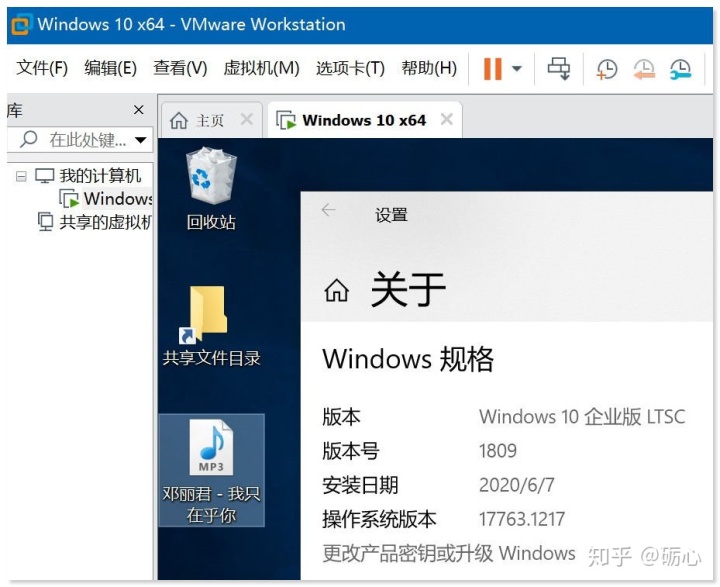Click the install date 2020/6/7
Viewport: 720px width, 587px height.
pyautogui.click(x=517, y=485)
